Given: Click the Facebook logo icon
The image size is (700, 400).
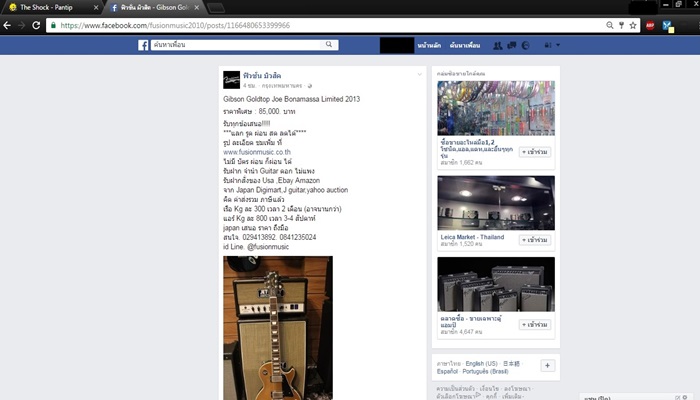Looking at the screenshot, I should coord(143,45).
